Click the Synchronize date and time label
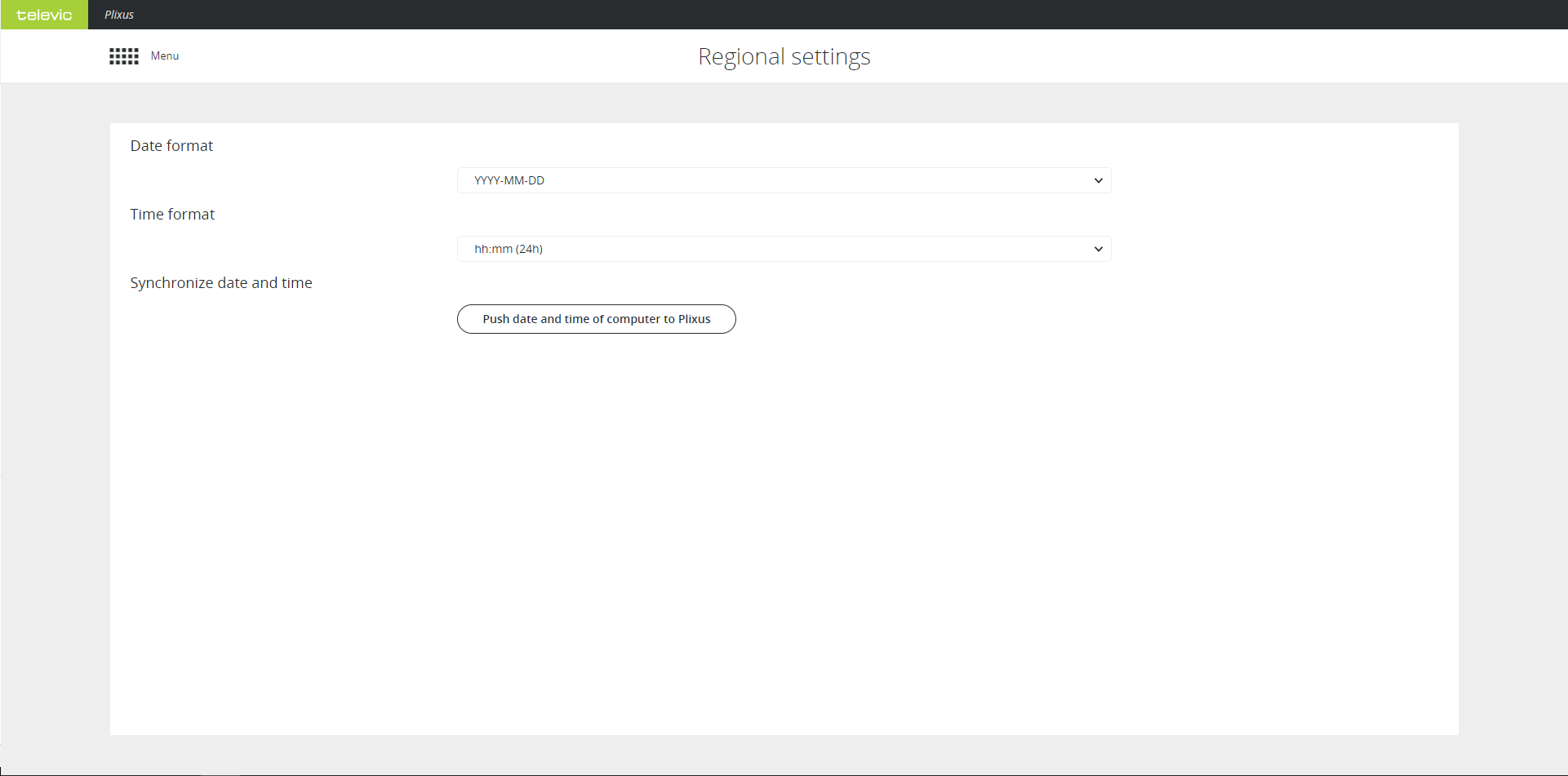 (x=221, y=283)
